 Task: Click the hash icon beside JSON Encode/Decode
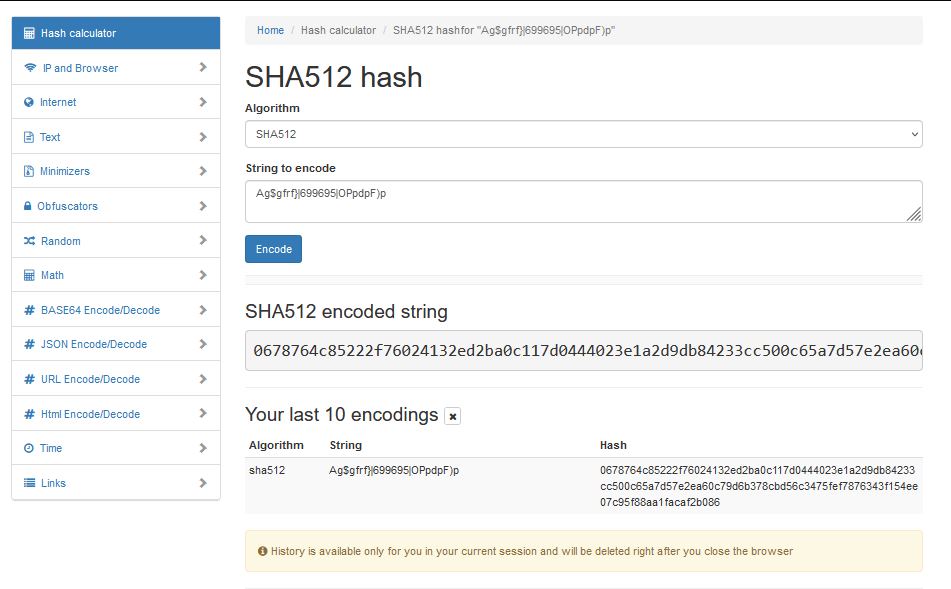[29, 345]
